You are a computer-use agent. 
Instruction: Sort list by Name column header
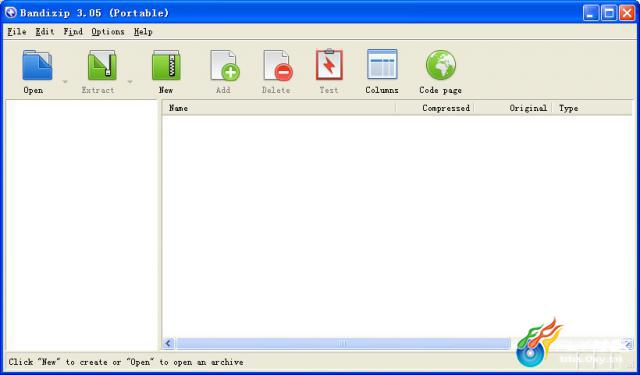(279, 108)
